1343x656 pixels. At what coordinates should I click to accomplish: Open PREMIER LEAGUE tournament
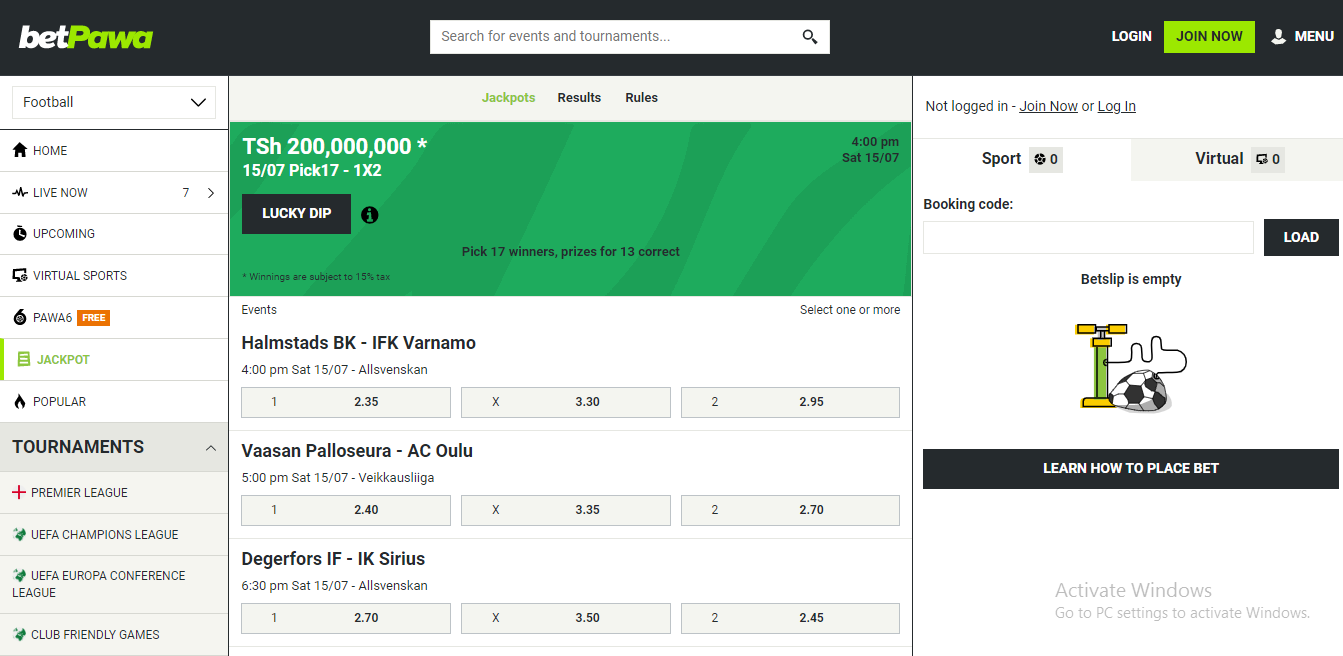click(x=114, y=492)
